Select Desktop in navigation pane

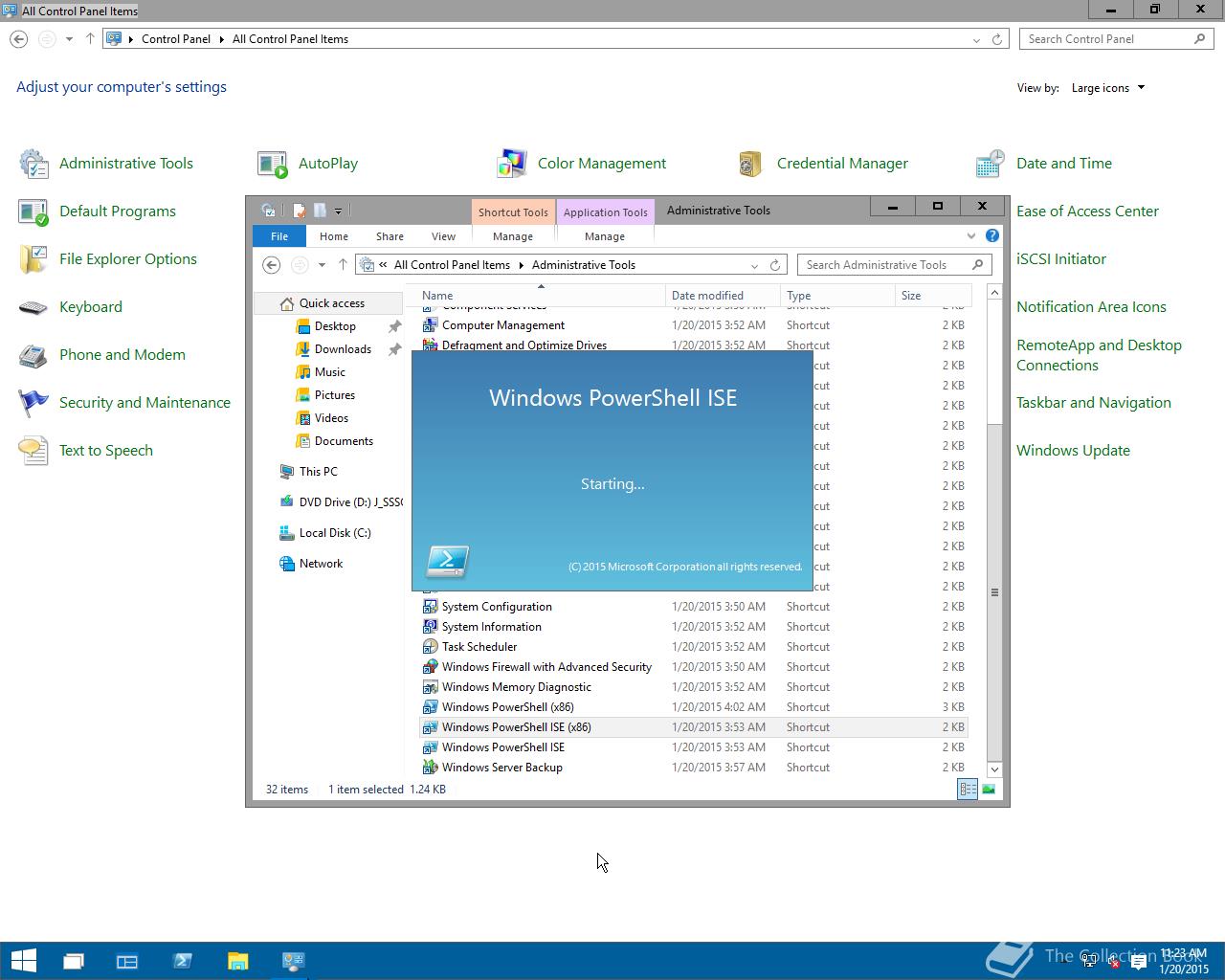pos(334,326)
